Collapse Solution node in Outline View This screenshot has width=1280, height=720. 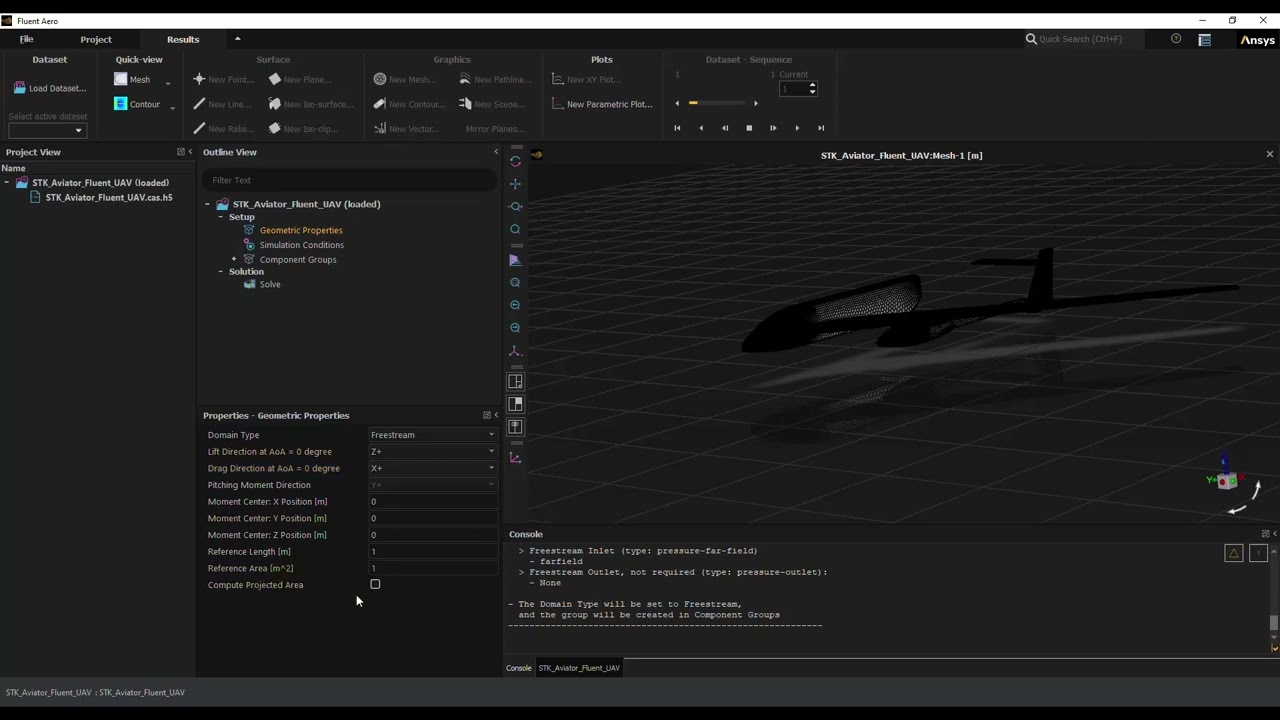point(221,272)
